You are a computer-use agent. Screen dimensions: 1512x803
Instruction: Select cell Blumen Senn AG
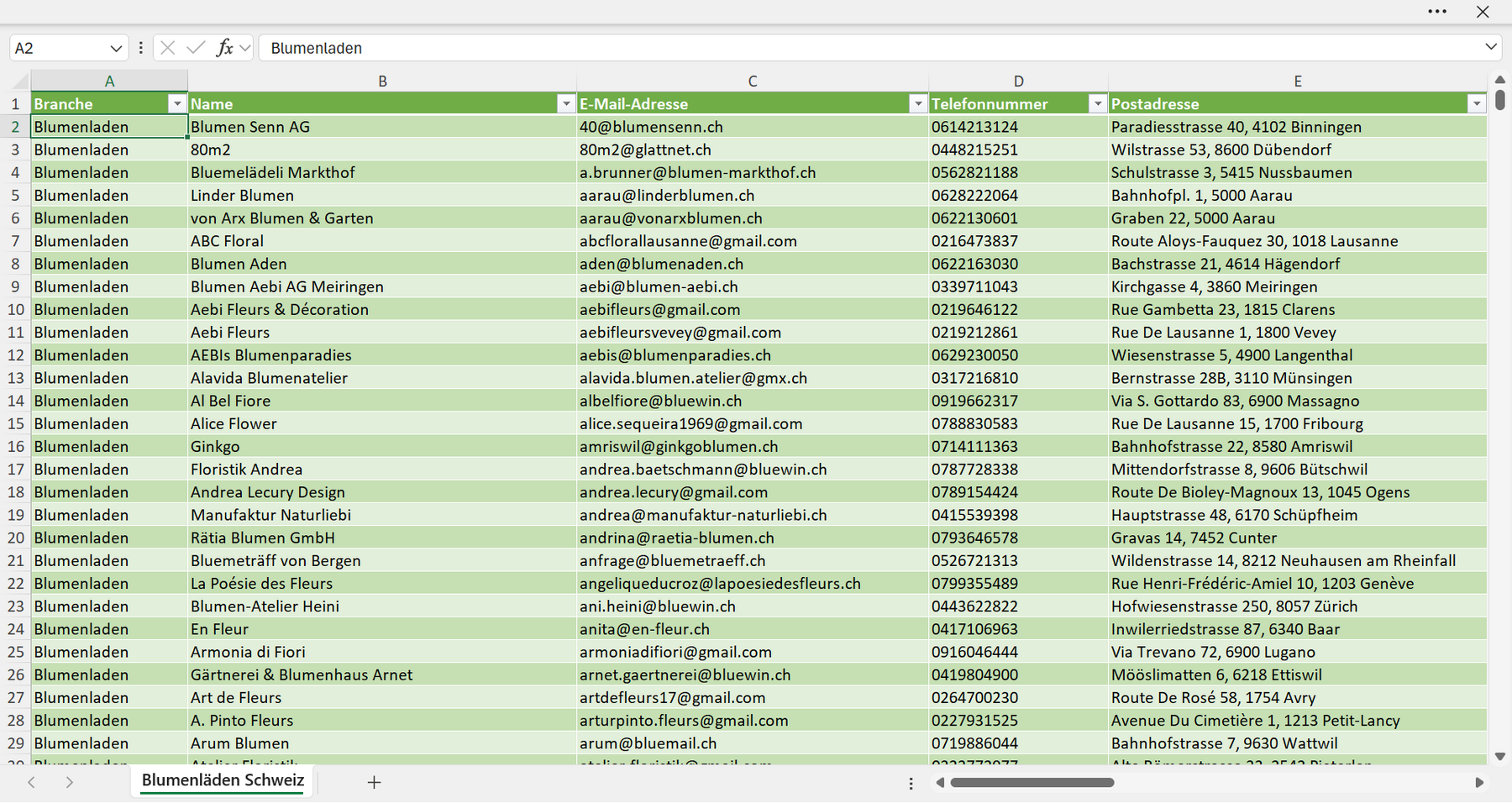click(x=382, y=127)
